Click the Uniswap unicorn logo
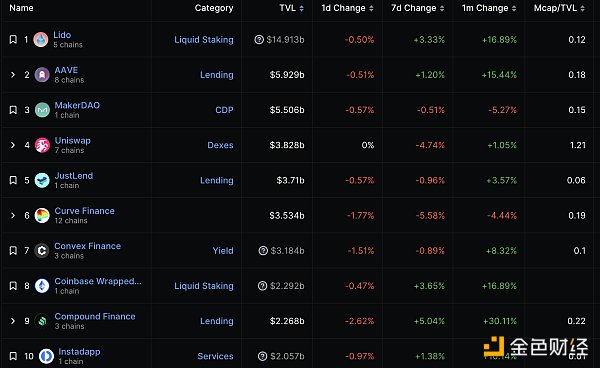Viewport: 600px width, 368px height. pyautogui.click(x=42, y=145)
